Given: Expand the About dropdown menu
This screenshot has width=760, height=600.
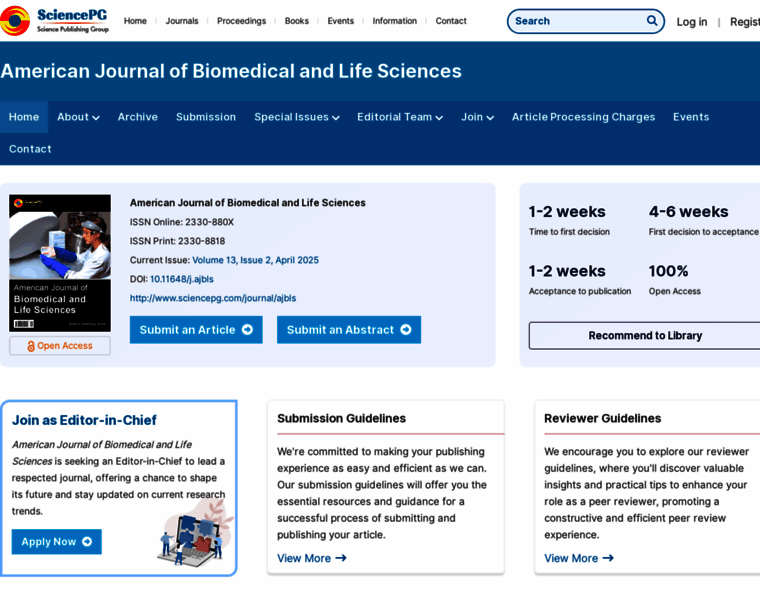Looking at the screenshot, I should 78,117.
